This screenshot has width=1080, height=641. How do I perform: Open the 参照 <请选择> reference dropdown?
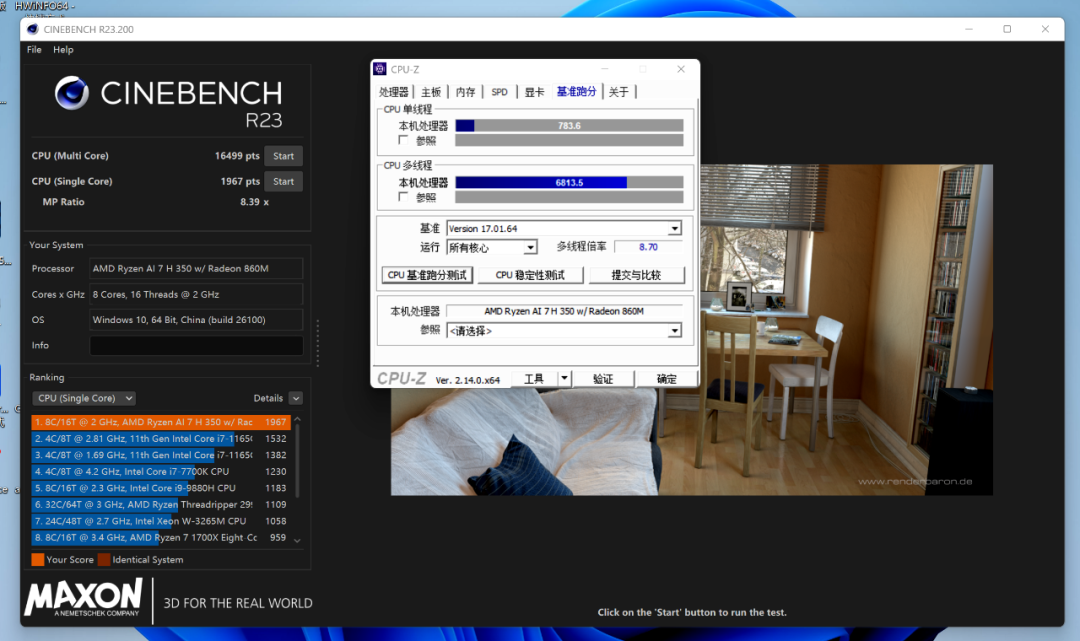click(x=564, y=330)
